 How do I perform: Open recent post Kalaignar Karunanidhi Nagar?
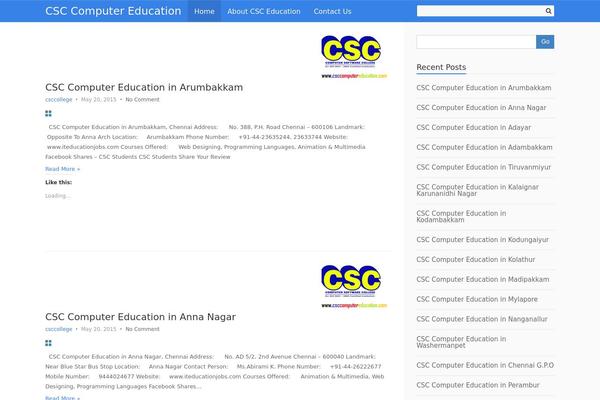click(477, 190)
